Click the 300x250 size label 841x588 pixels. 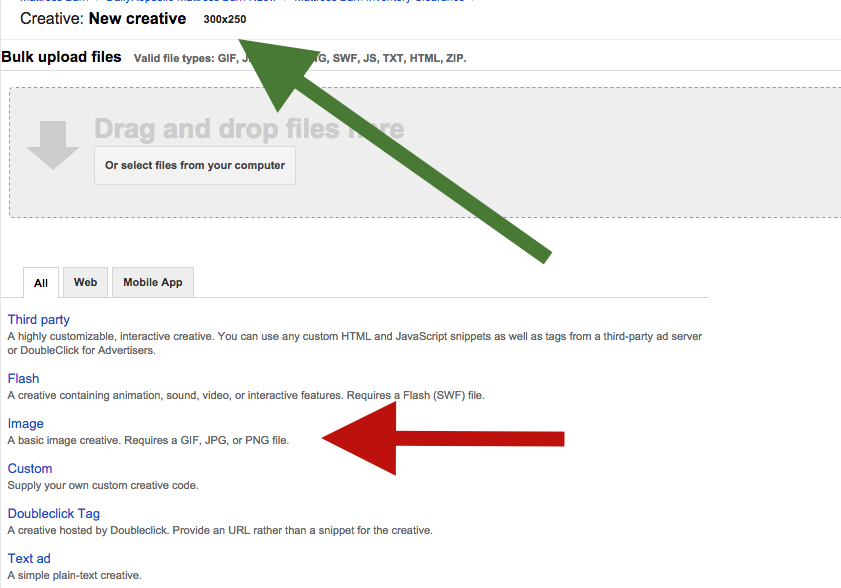(224, 19)
